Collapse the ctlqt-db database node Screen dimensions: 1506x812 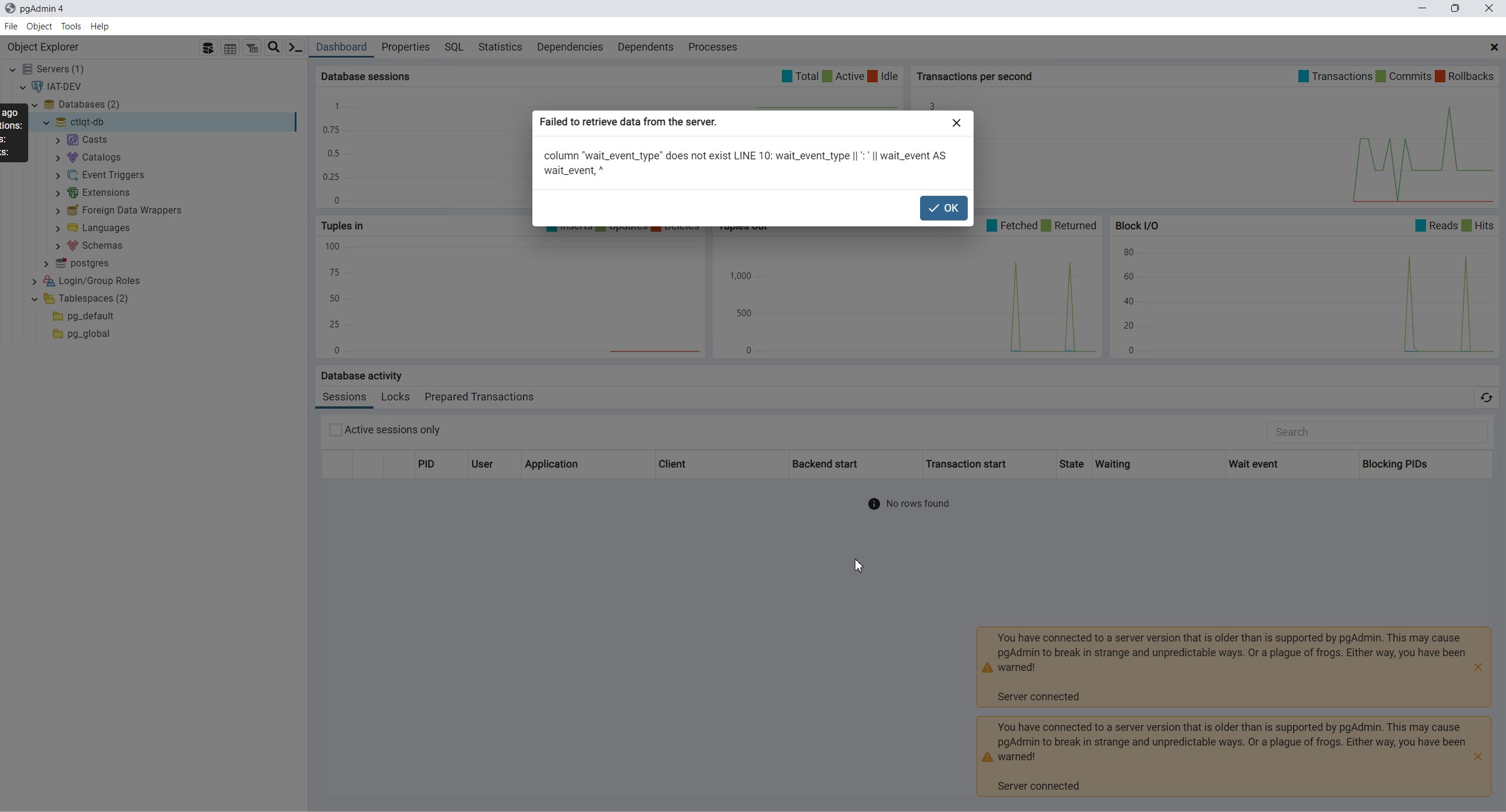click(x=46, y=122)
